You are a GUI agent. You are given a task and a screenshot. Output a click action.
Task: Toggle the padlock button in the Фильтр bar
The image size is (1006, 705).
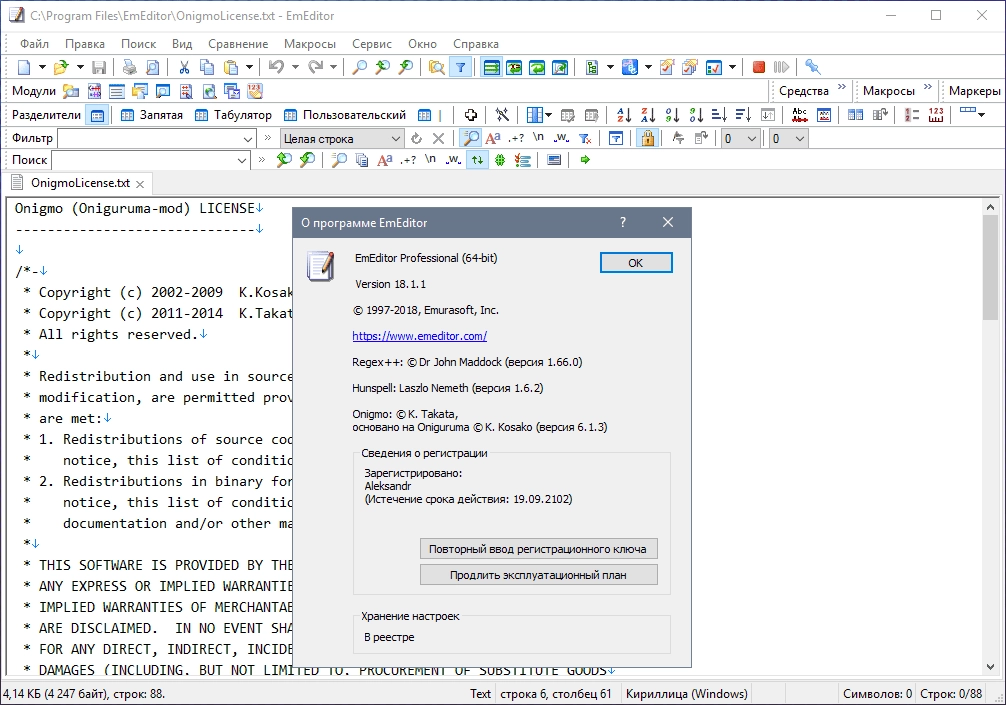(647, 138)
